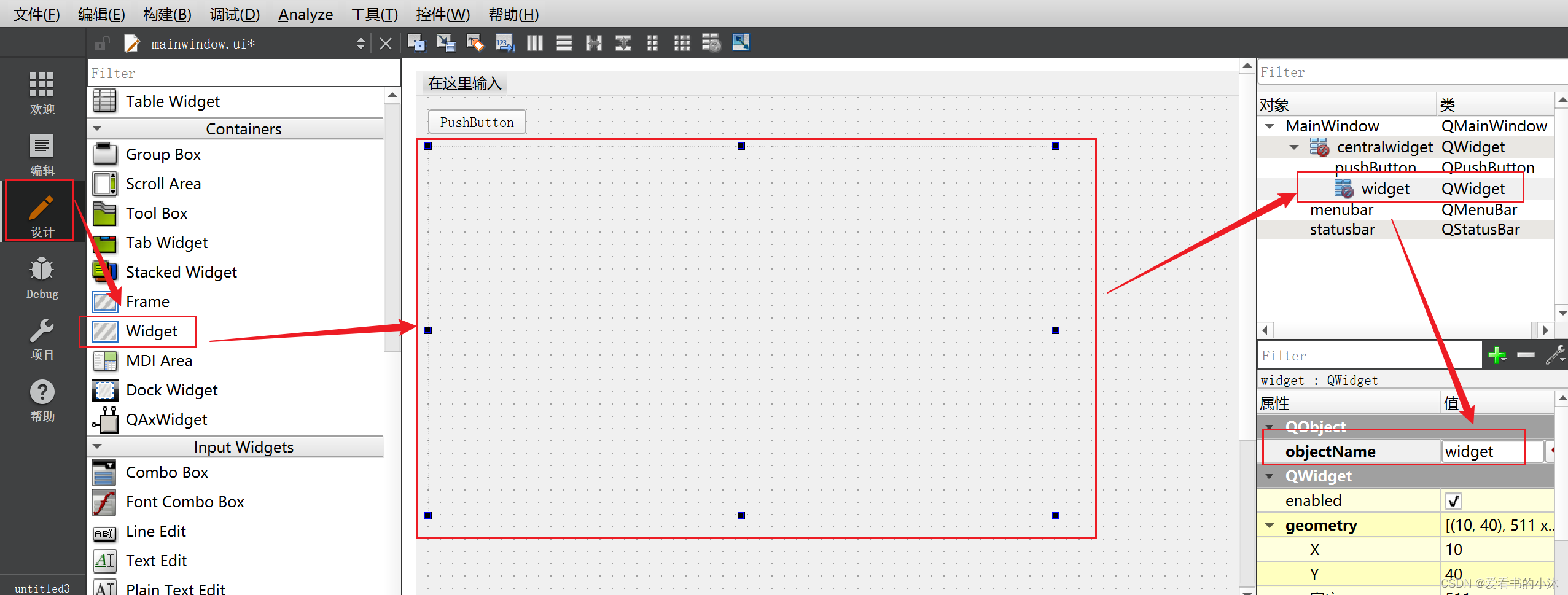This screenshot has width=1568, height=595.
Task: Open the 帮助 help mode
Action: [x=42, y=400]
